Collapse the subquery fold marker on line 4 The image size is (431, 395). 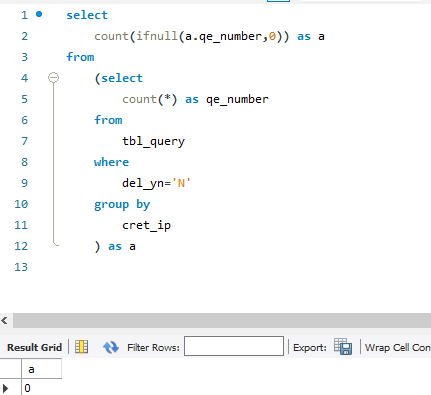click(53, 78)
